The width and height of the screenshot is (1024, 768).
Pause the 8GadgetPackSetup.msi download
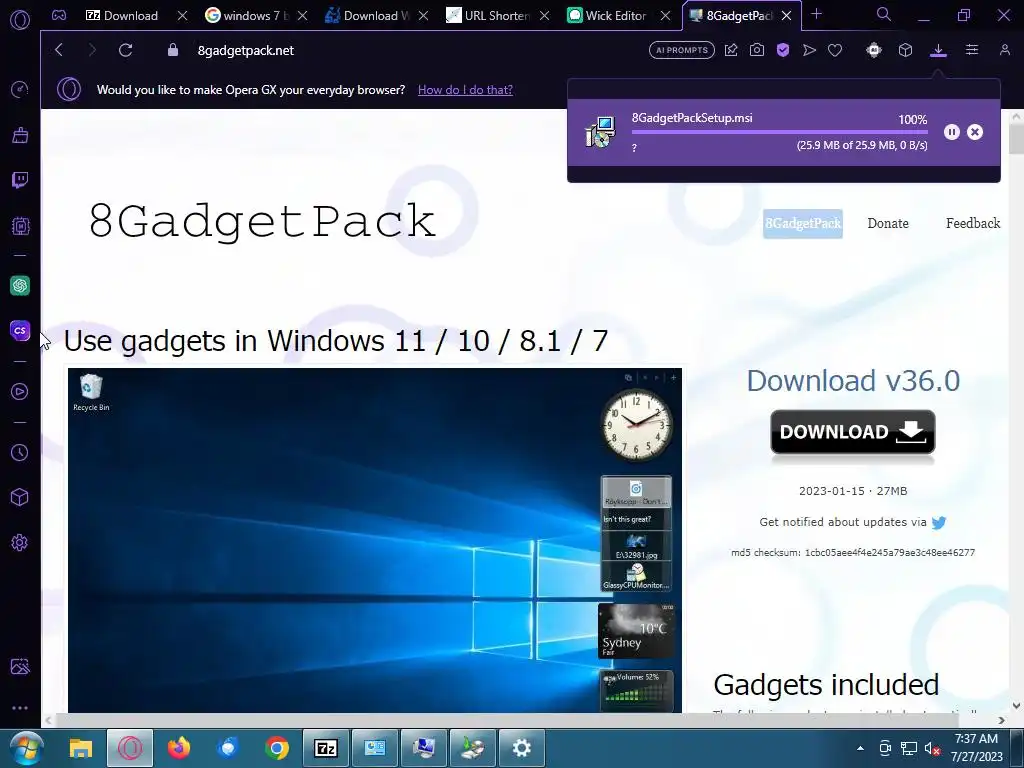coord(952,132)
